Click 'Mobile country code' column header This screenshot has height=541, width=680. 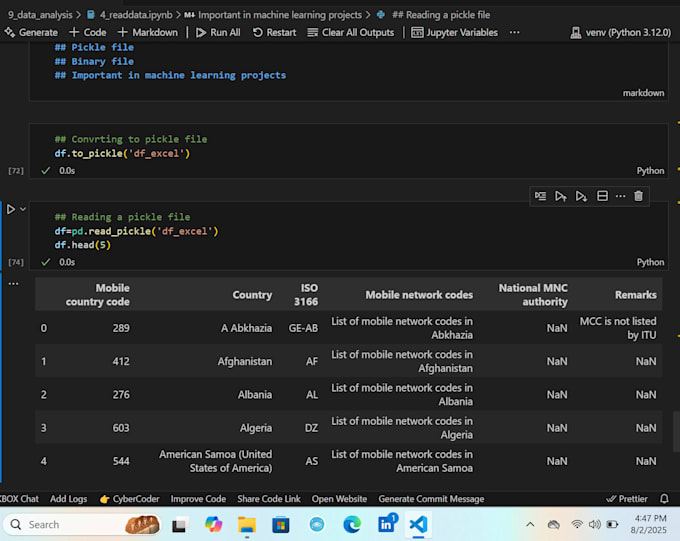click(98, 295)
